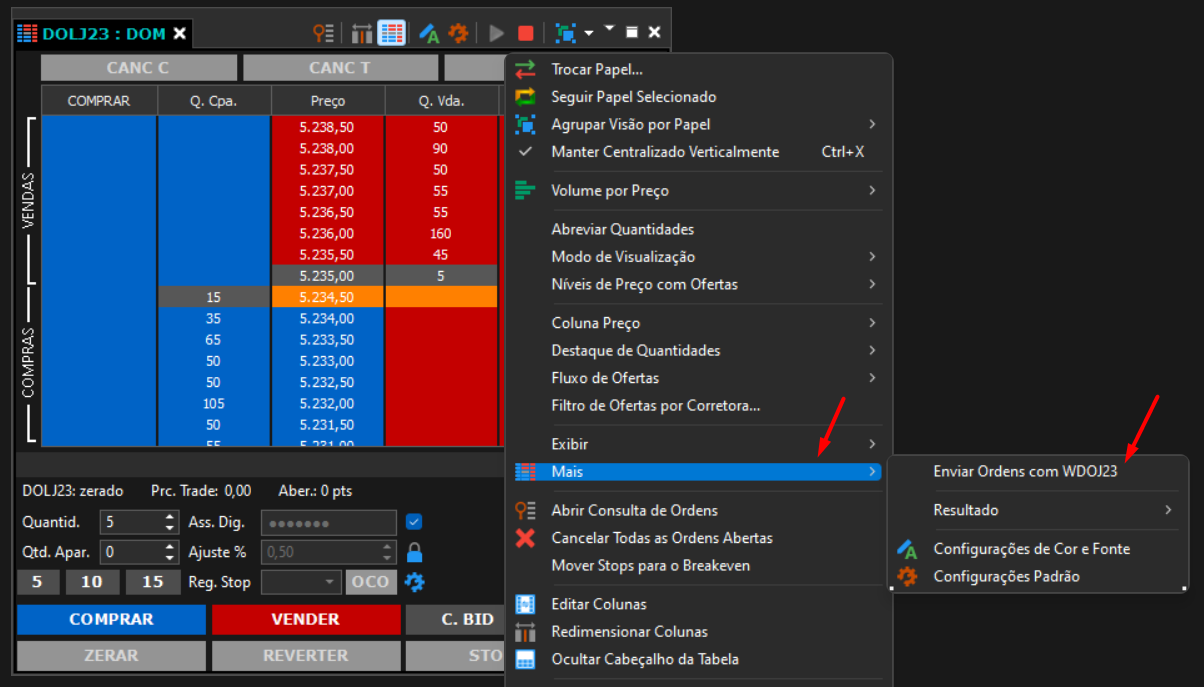
Task: Set quantity with the 10 preset button
Action: coord(92,582)
